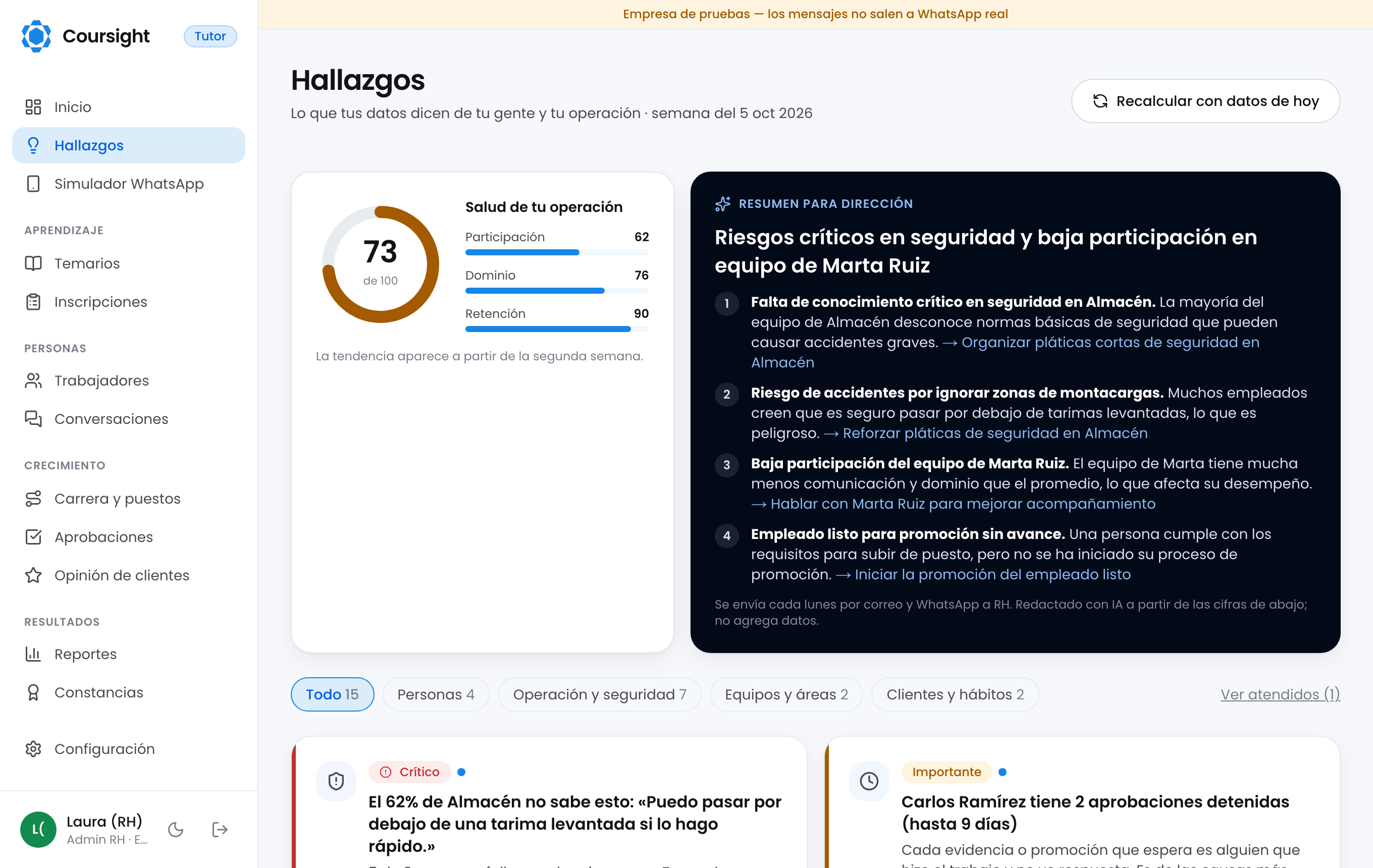Click the Hallazgos lightbulb icon

point(33,145)
